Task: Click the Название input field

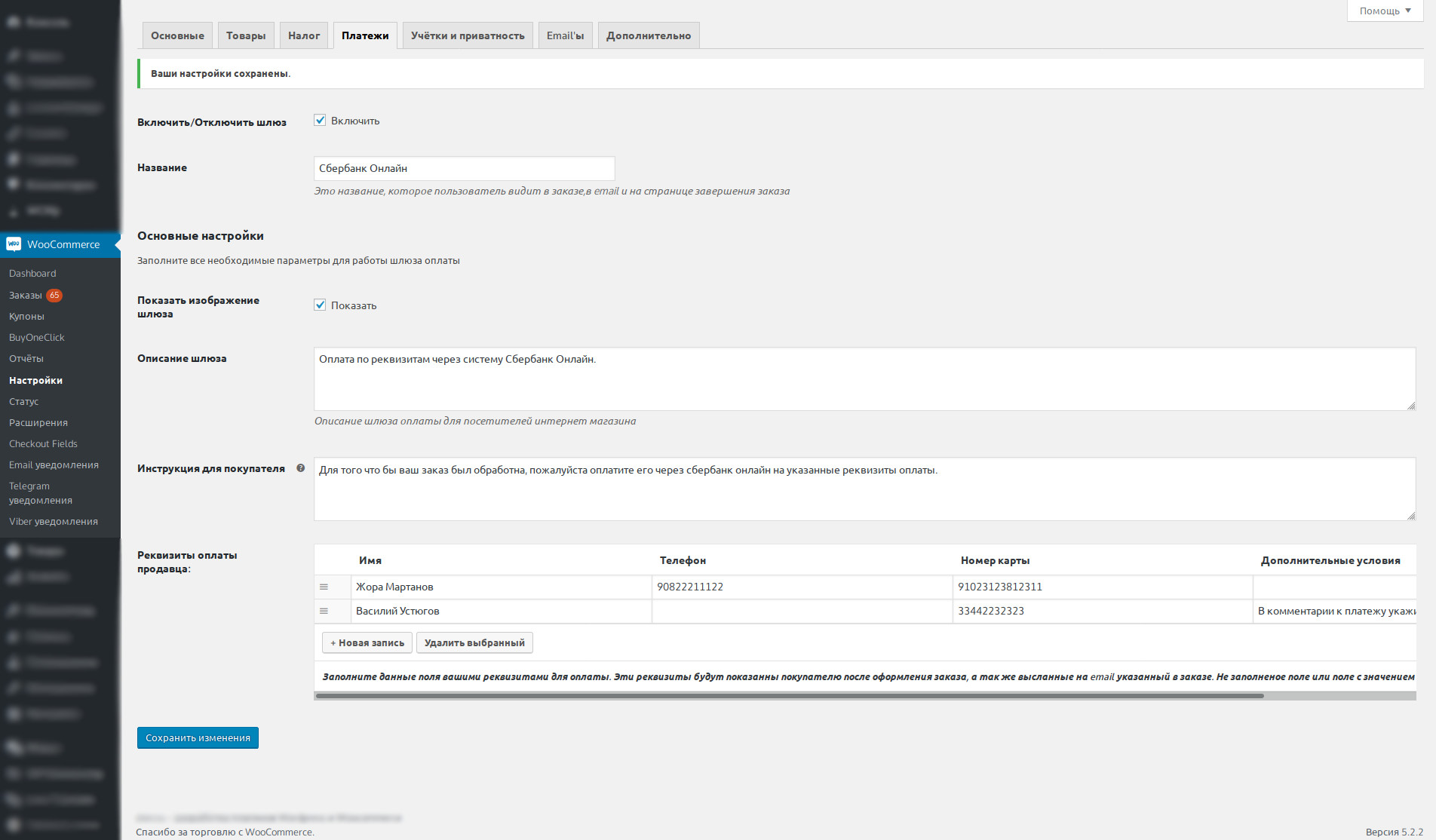Action: point(464,167)
